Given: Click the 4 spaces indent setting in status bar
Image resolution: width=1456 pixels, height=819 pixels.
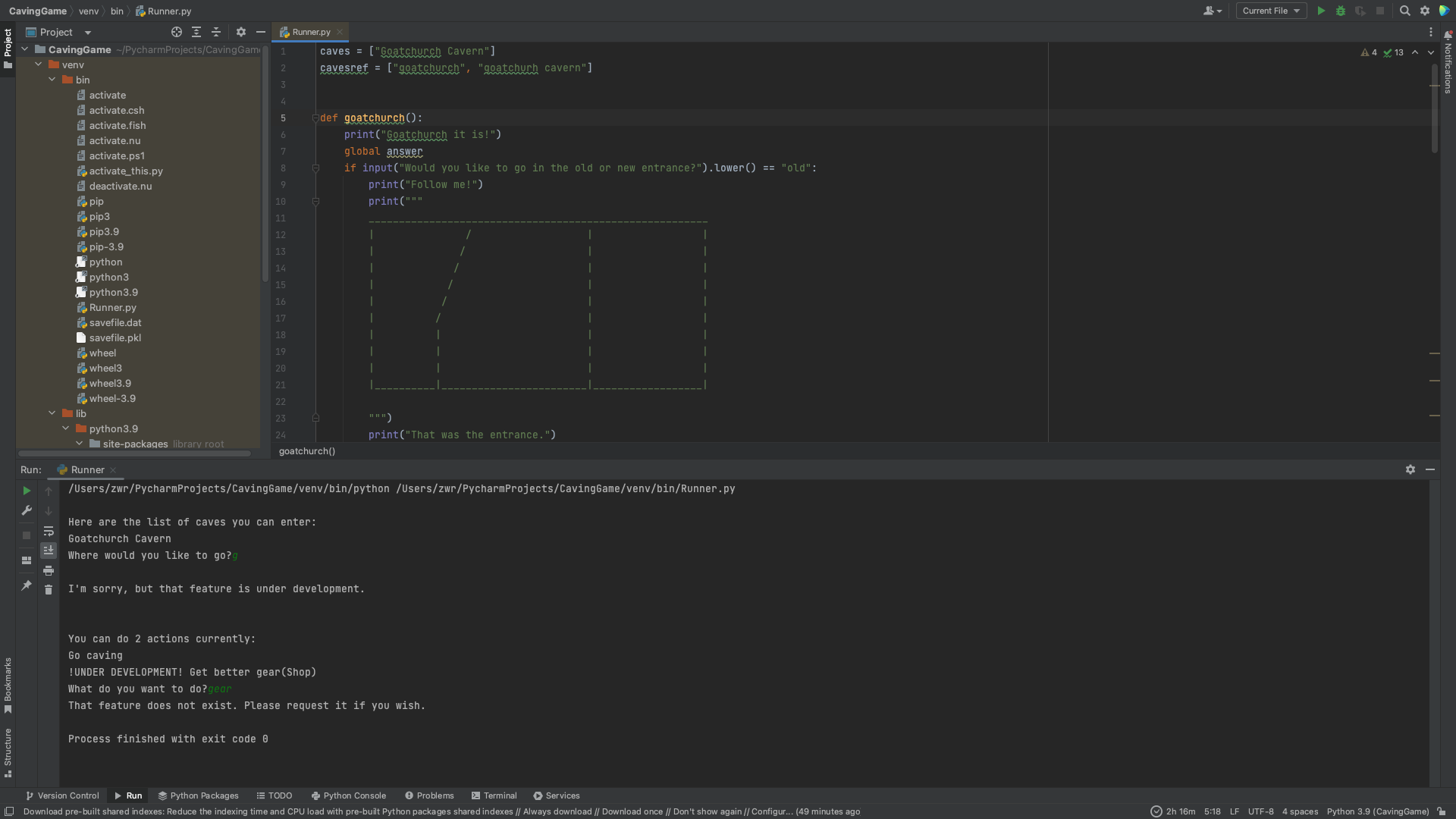Looking at the screenshot, I should 1300,811.
